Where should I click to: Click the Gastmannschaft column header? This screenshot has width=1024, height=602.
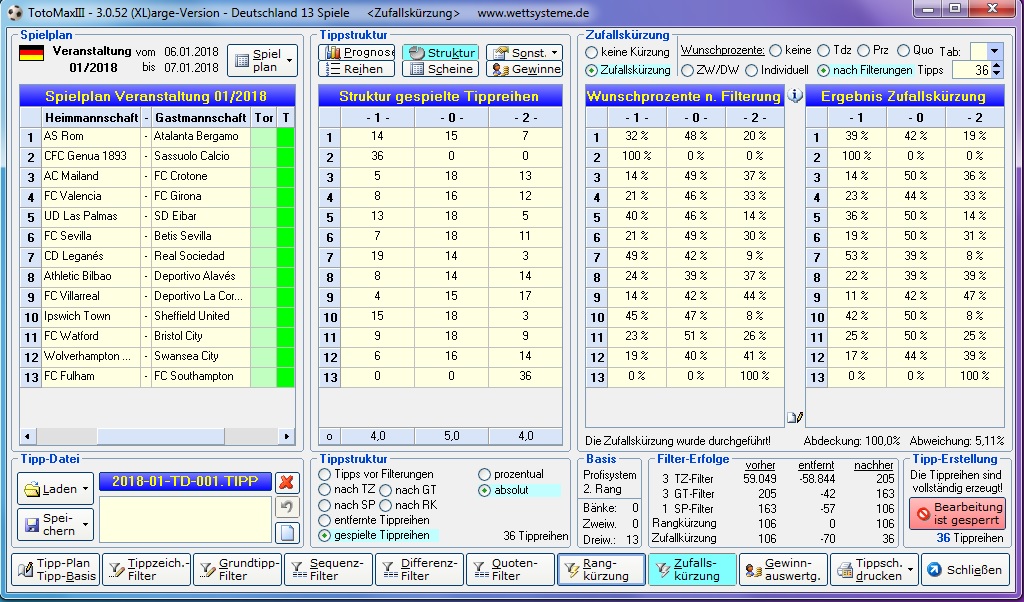pos(200,118)
